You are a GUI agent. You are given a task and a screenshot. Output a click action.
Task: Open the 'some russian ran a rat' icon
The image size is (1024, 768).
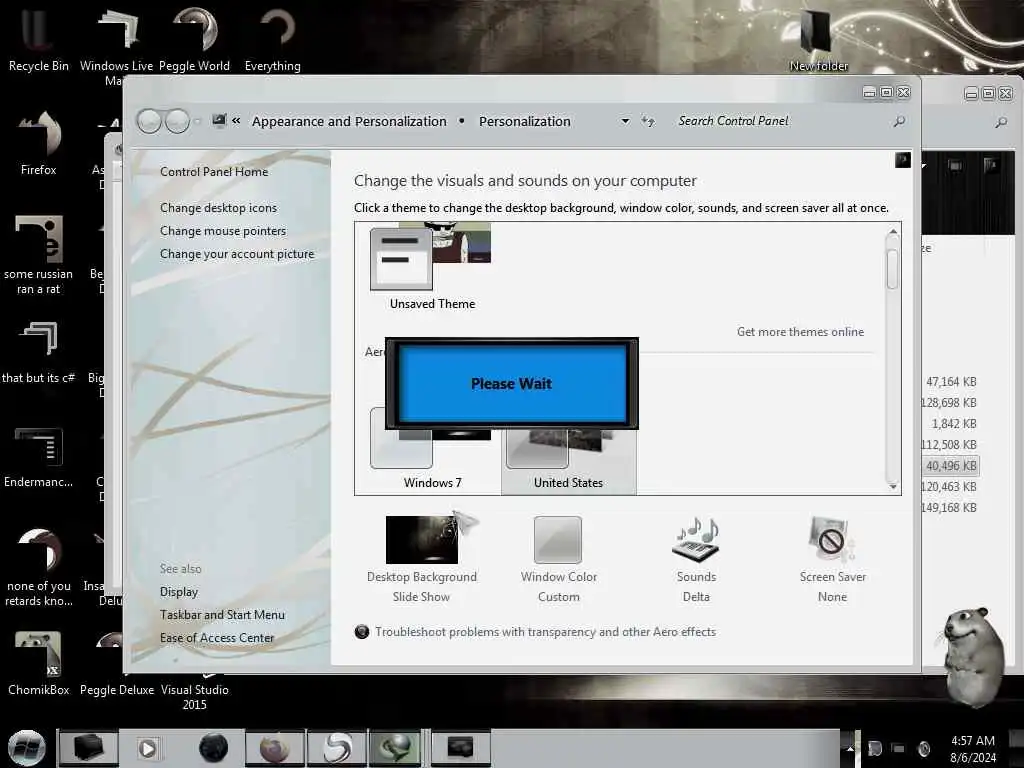(39, 255)
